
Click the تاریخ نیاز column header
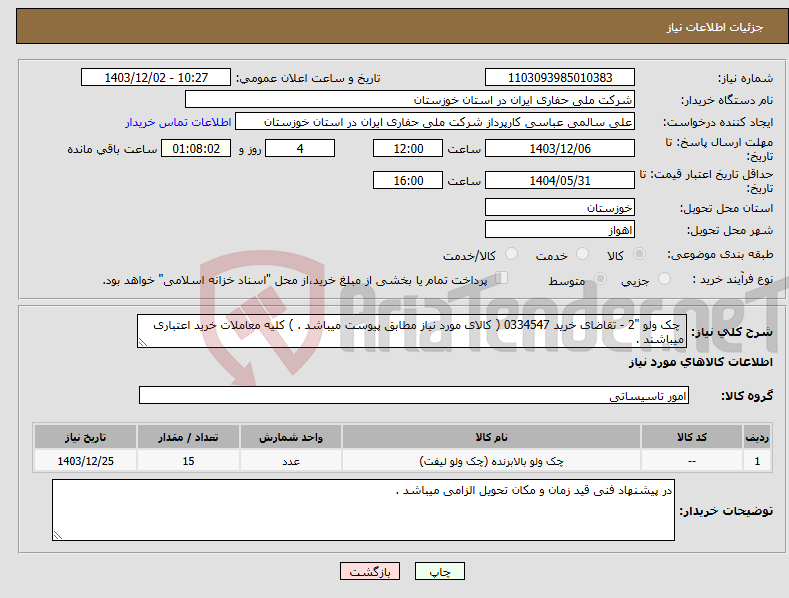click(86, 437)
